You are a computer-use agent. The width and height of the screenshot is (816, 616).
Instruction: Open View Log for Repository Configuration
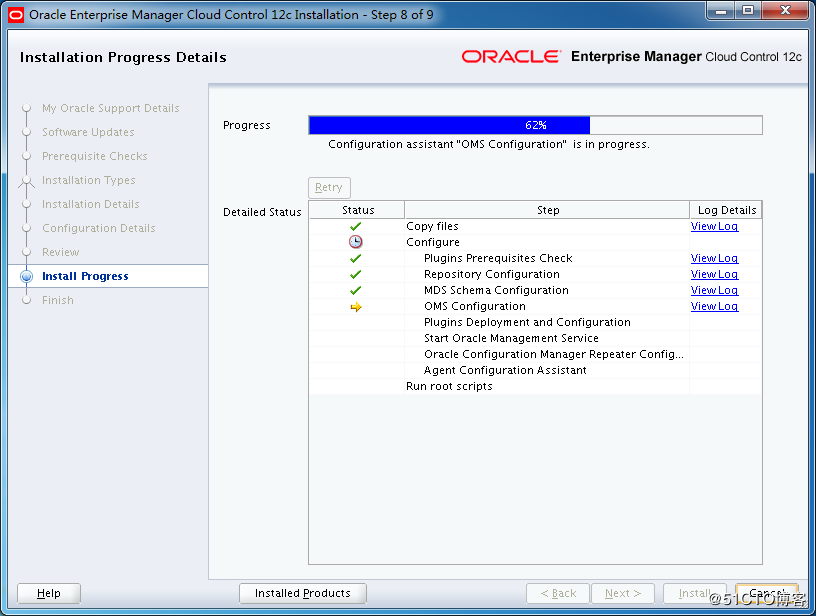click(714, 274)
